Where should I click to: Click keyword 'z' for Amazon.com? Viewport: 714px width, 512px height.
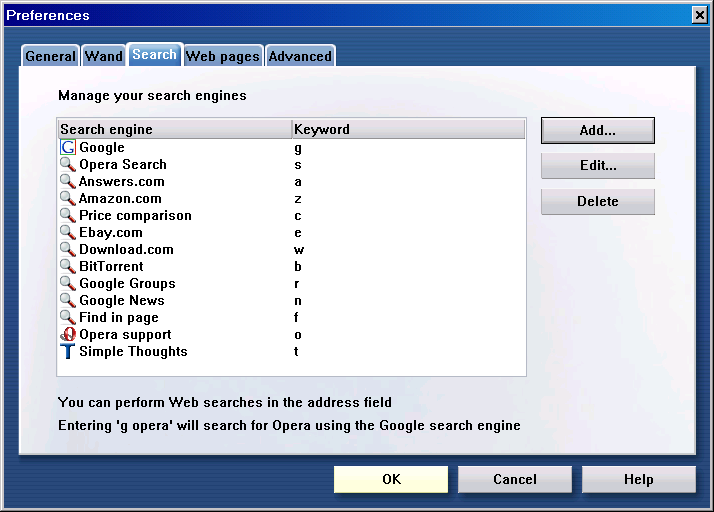pos(298,199)
